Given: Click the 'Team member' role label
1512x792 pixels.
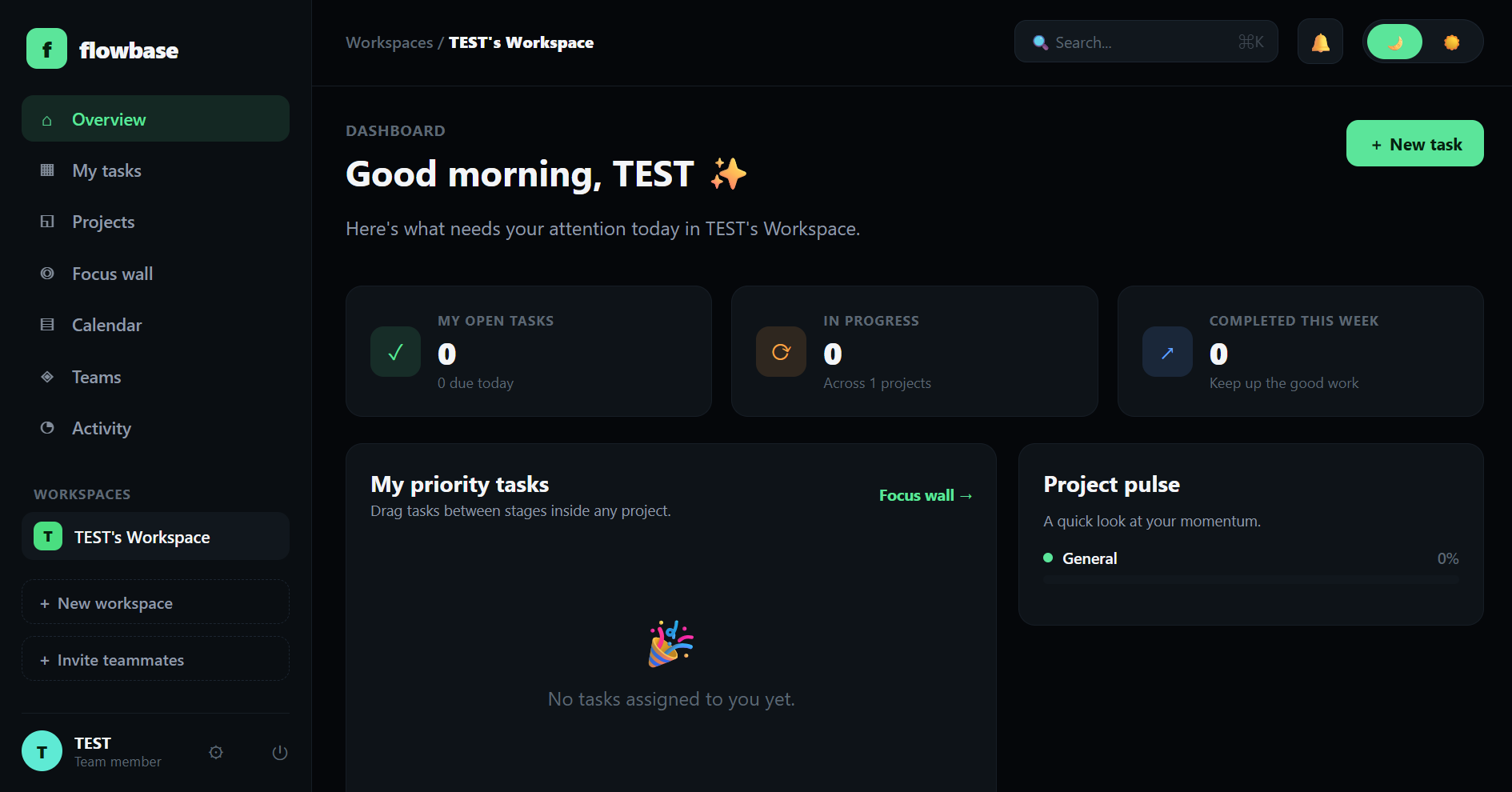Looking at the screenshot, I should pyautogui.click(x=118, y=762).
